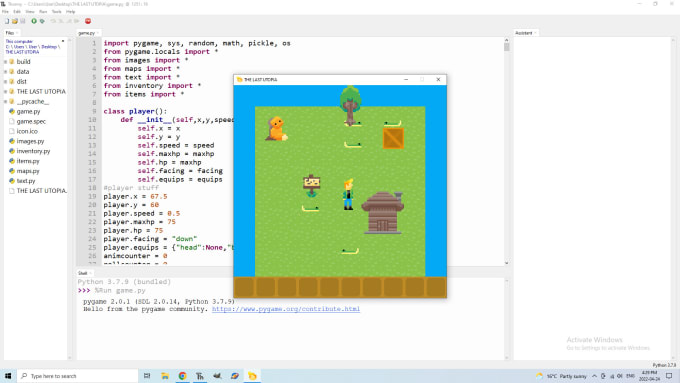Click the ENG language indicator in tray
Screen dimensions: 680x383
[x=631, y=376]
